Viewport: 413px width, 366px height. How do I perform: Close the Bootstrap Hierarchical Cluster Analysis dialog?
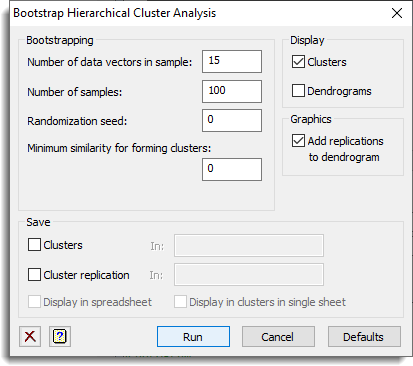[x=397, y=13]
